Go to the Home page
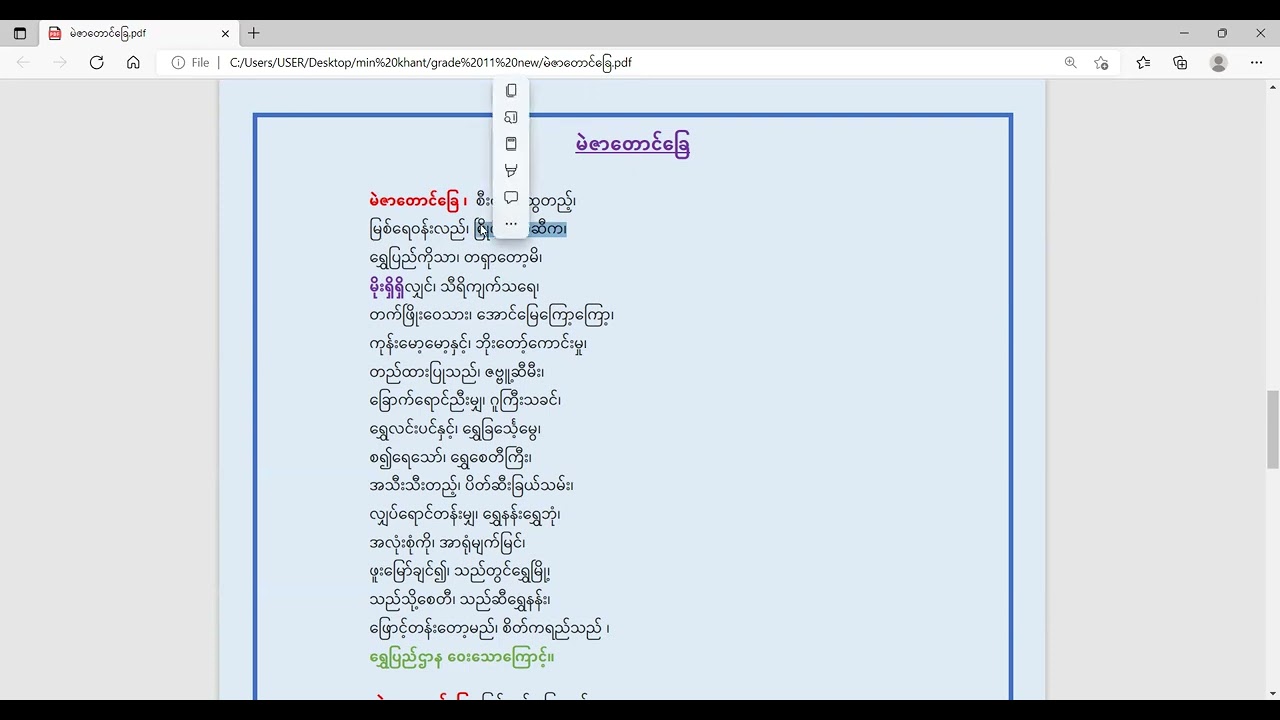Viewport: 1280px width, 720px height. point(133,62)
